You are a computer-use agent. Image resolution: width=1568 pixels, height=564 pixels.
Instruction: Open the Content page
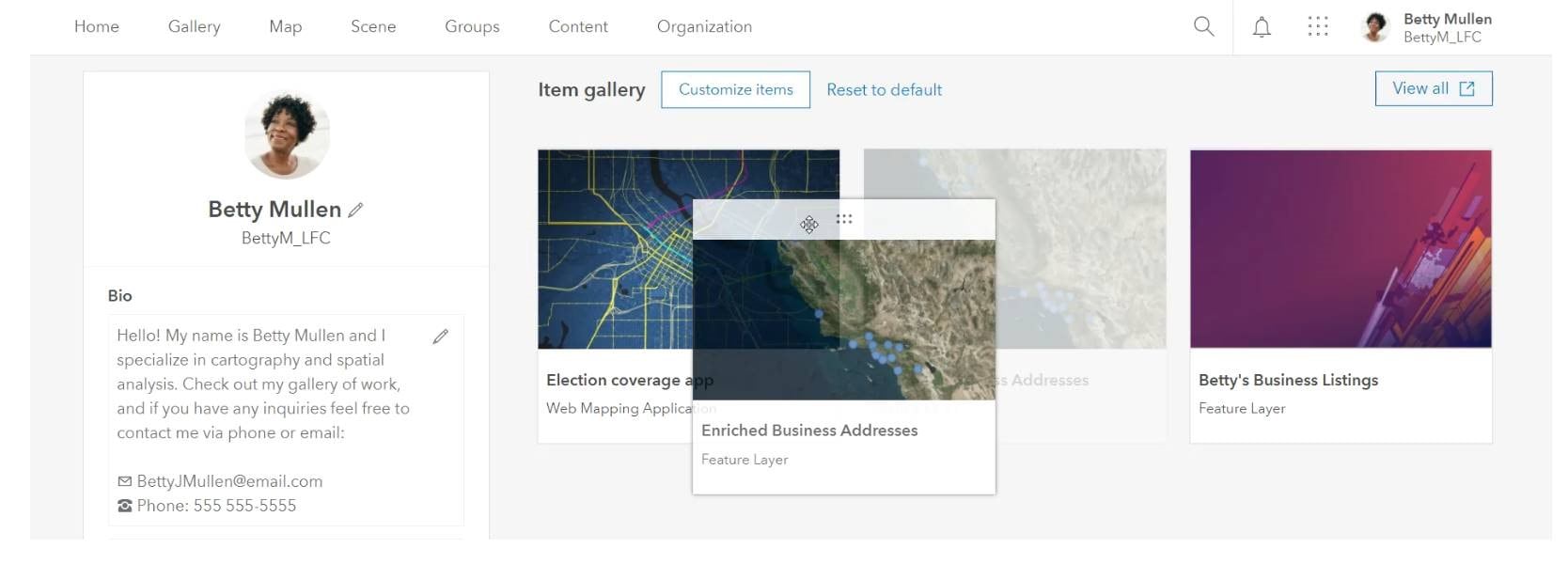(x=578, y=26)
